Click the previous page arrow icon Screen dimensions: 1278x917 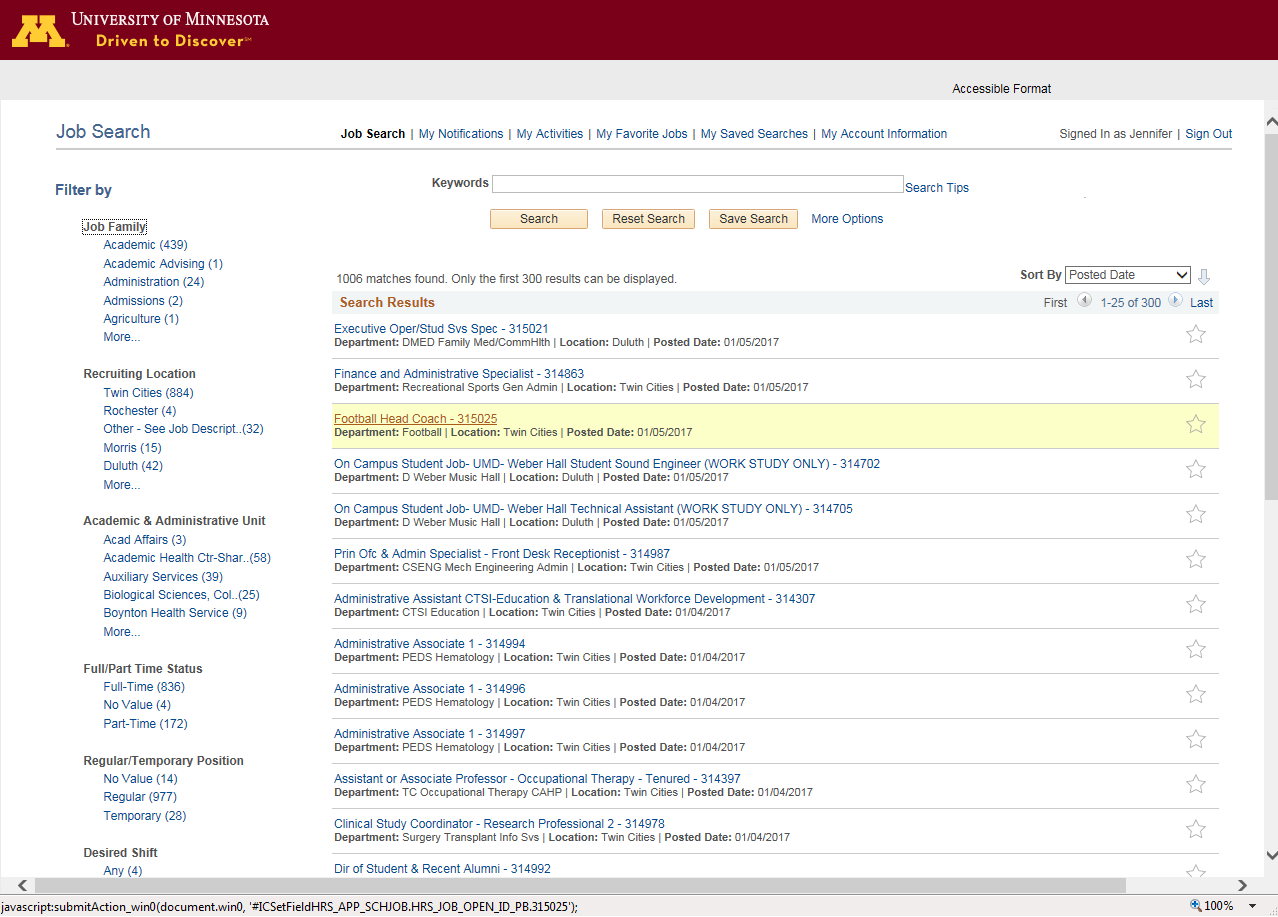coord(1084,301)
